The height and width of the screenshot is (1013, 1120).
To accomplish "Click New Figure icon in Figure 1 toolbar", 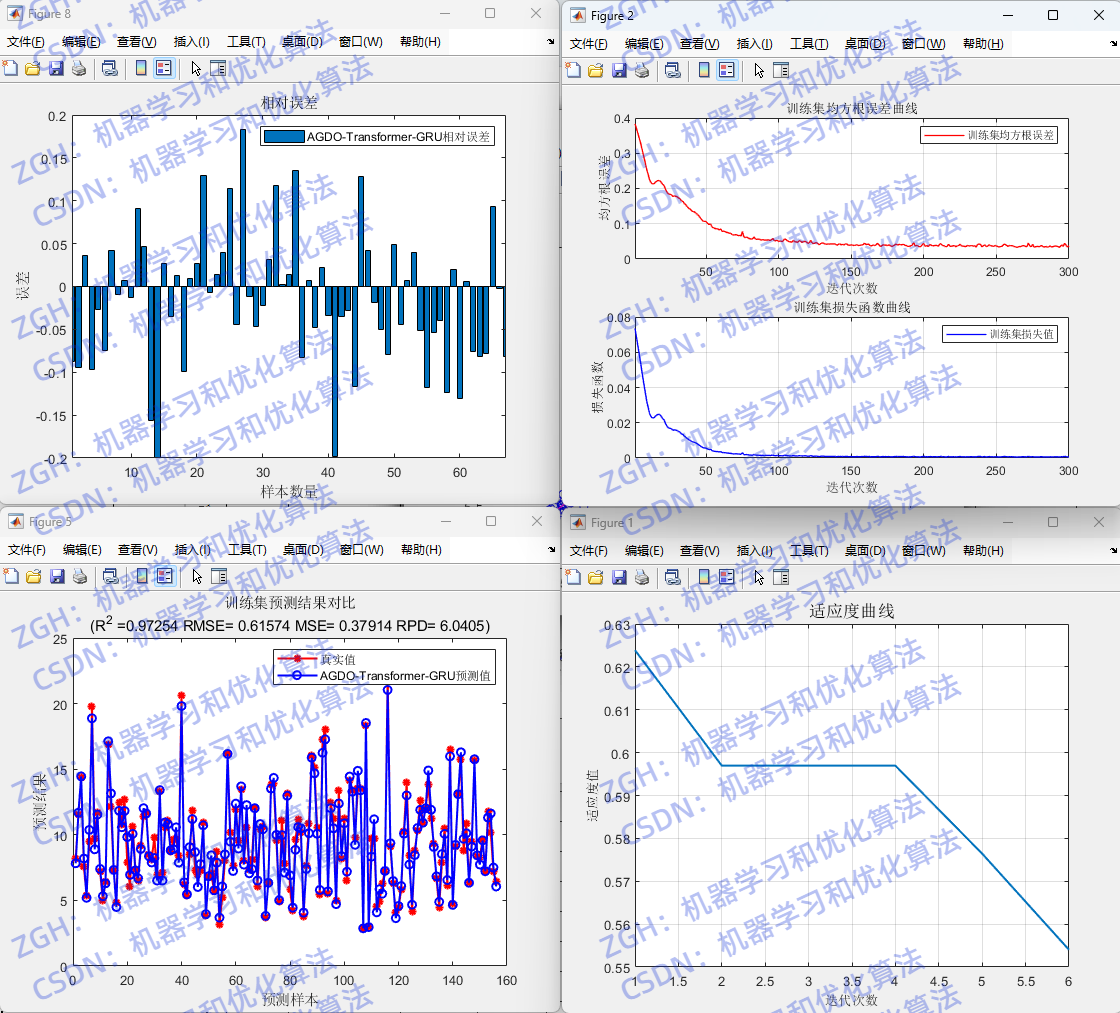I will (x=574, y=577).
